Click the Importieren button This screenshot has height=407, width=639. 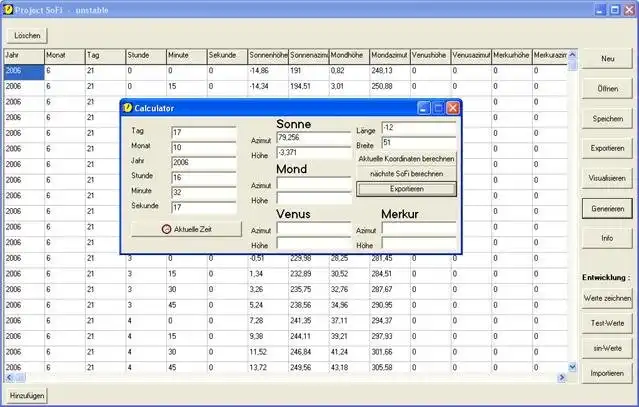(607, 373)
